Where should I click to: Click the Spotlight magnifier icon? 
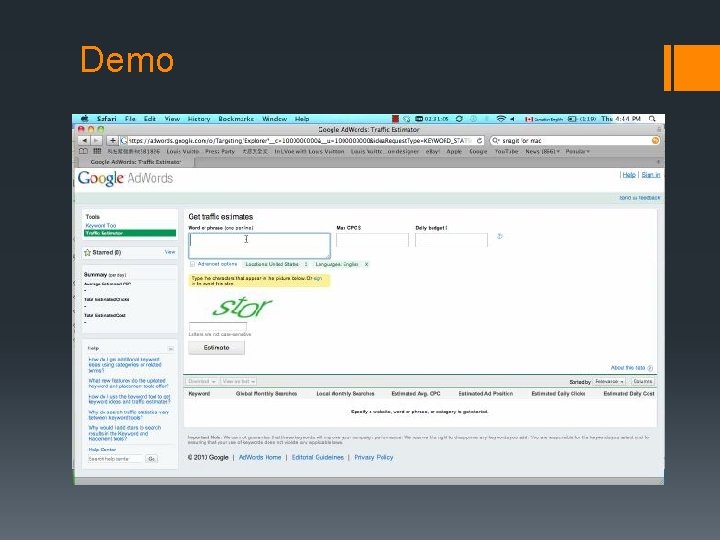point(652,119)
